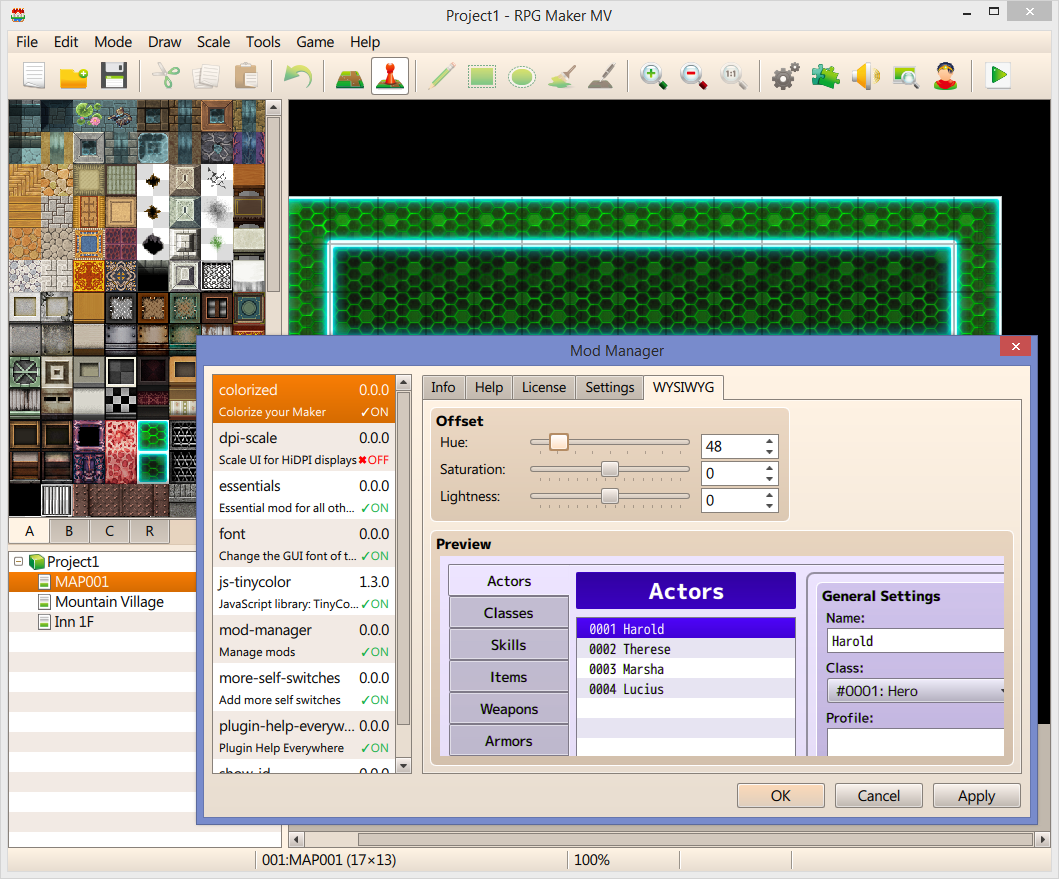Toggle the colorized mod ON status

coord(375,412)
